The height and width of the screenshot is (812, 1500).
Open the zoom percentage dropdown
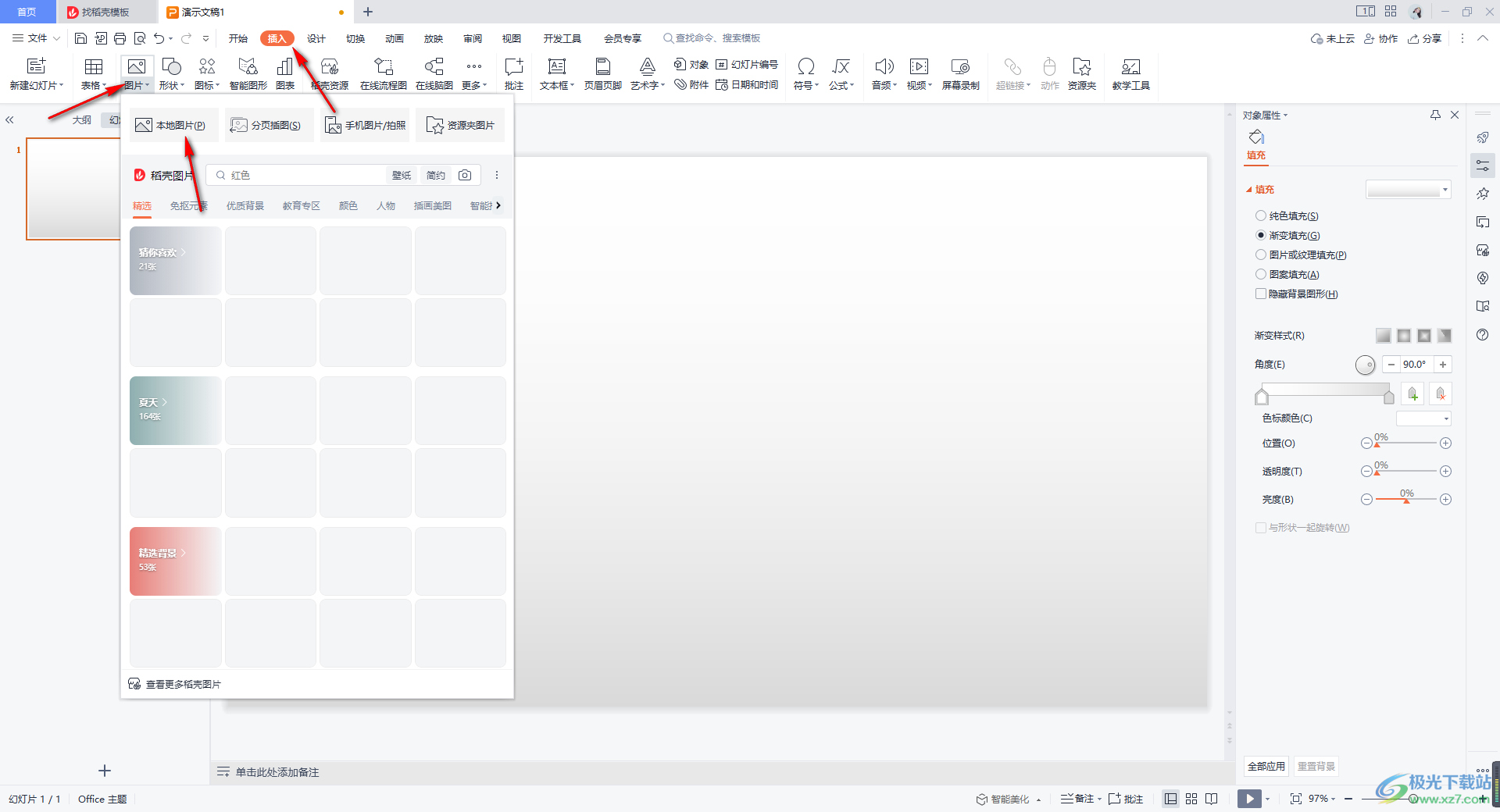coord(1322,799)
